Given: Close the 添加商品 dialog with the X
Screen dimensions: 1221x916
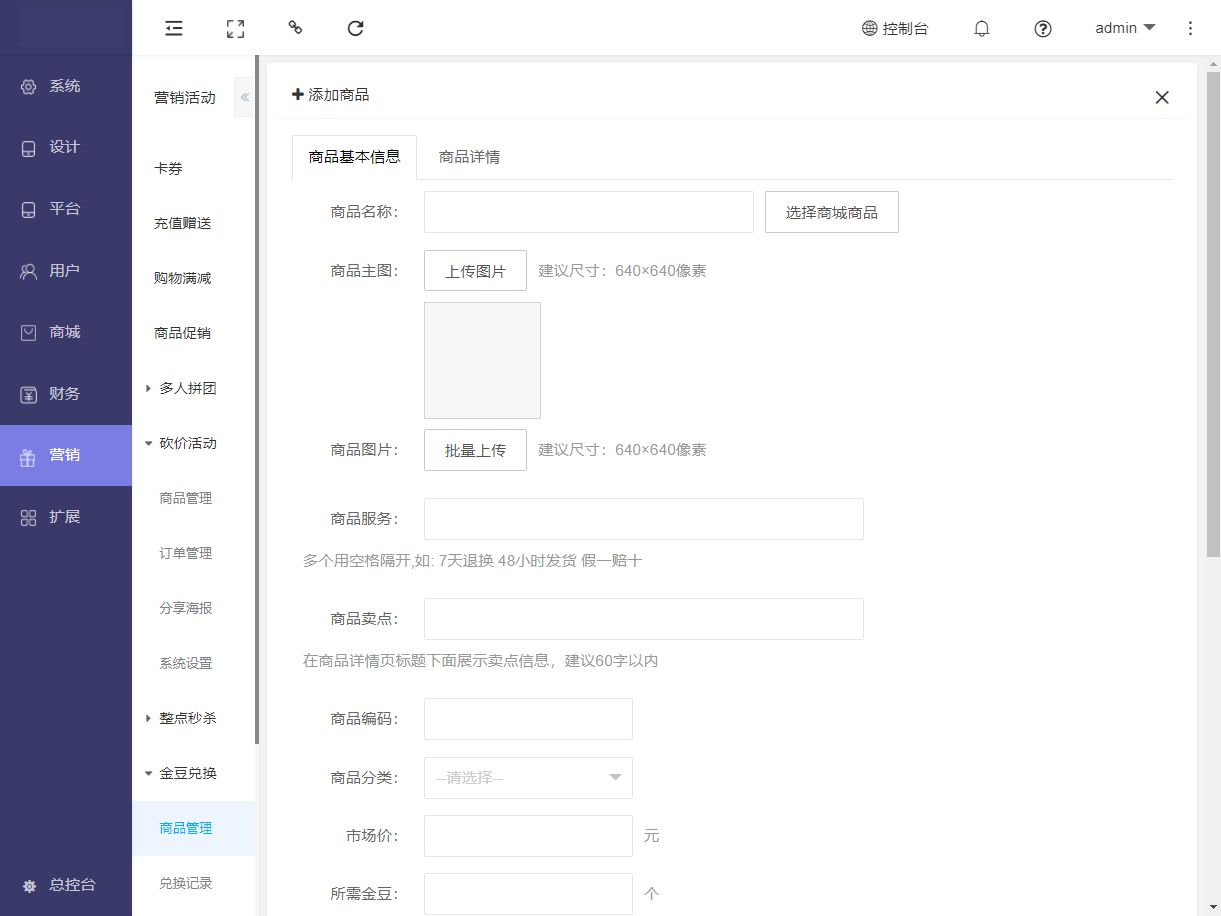Looking at the screenshot, I should [1161, 97].
